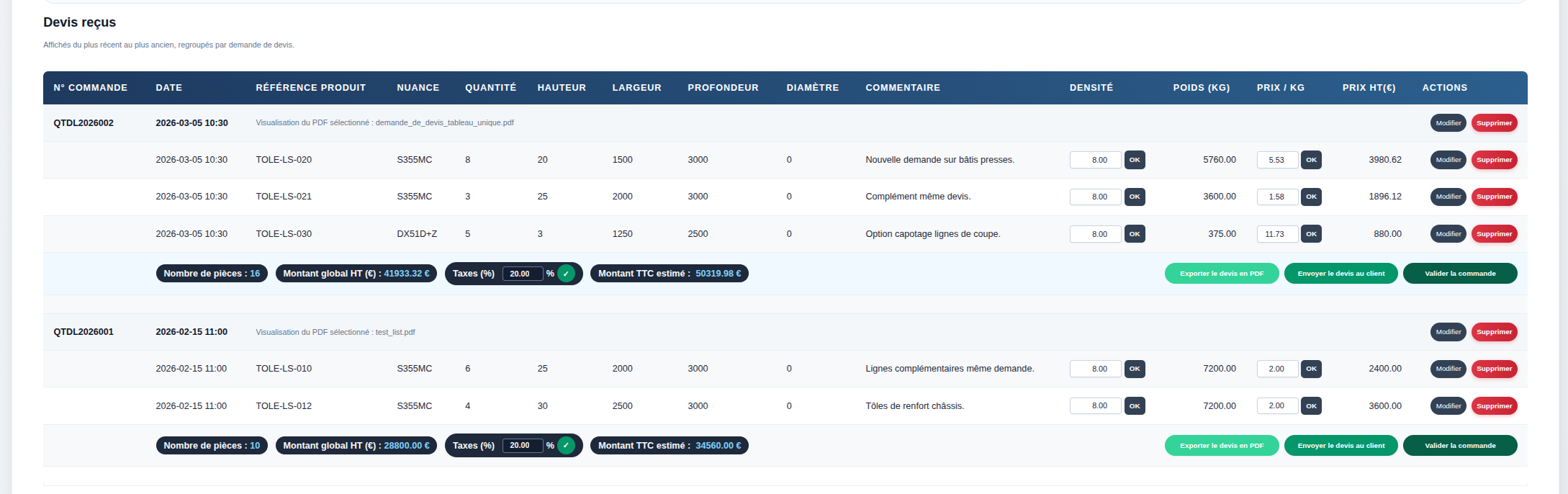Export quote QTDL2026002 to PDF
This screenshot has height=494, width=1568.
[x=1221, y=274]
